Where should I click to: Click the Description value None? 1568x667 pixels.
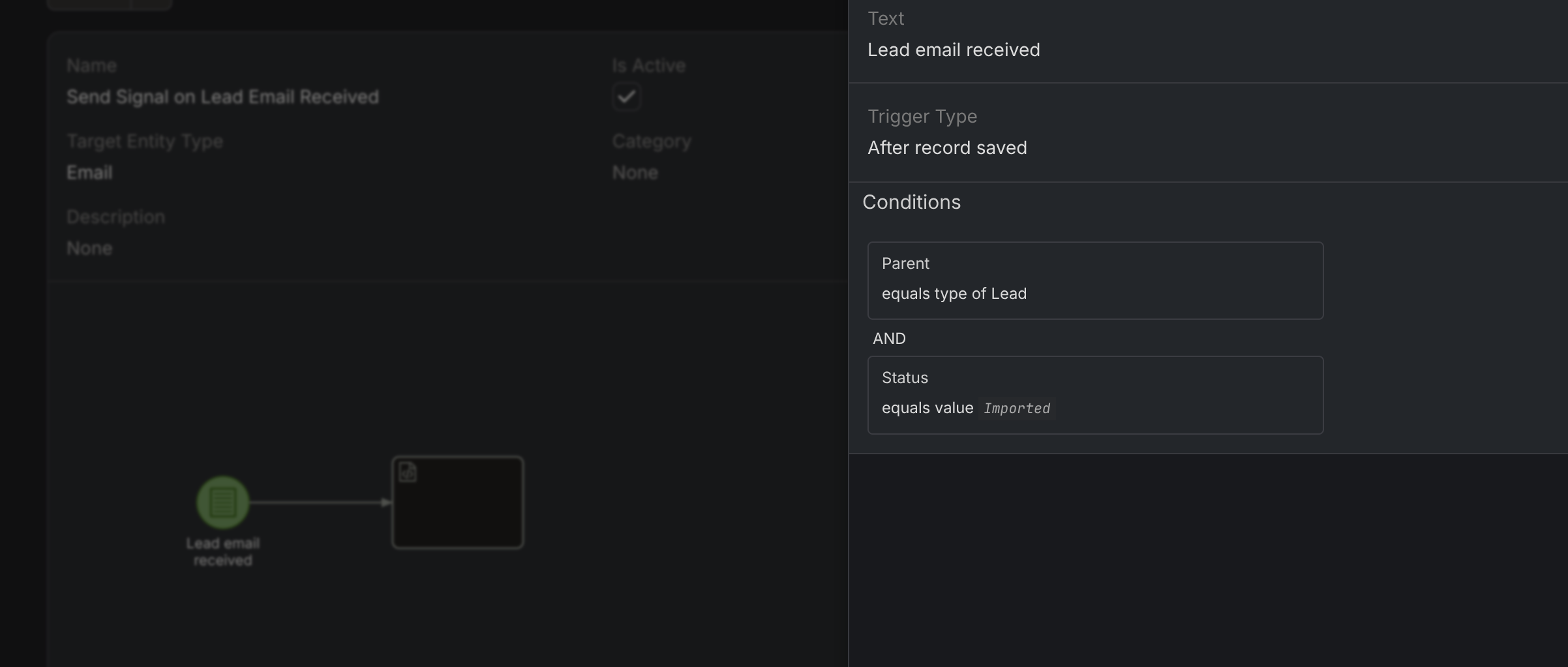tap(89, 248)
